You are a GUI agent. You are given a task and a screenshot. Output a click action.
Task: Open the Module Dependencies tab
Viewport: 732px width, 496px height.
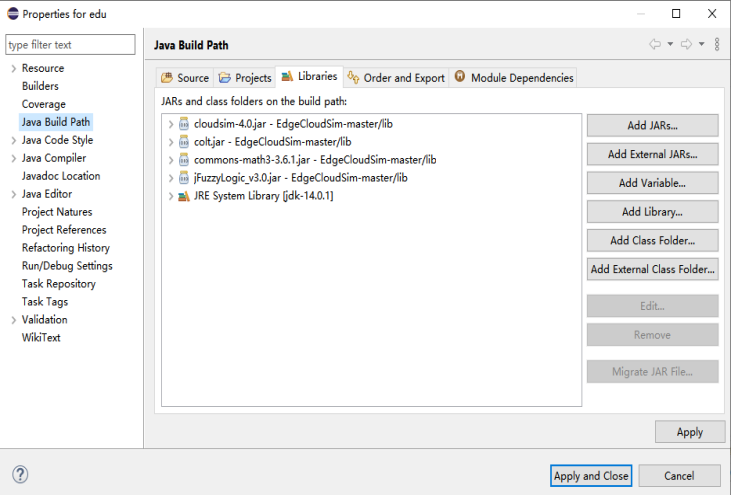coord(514,78)
